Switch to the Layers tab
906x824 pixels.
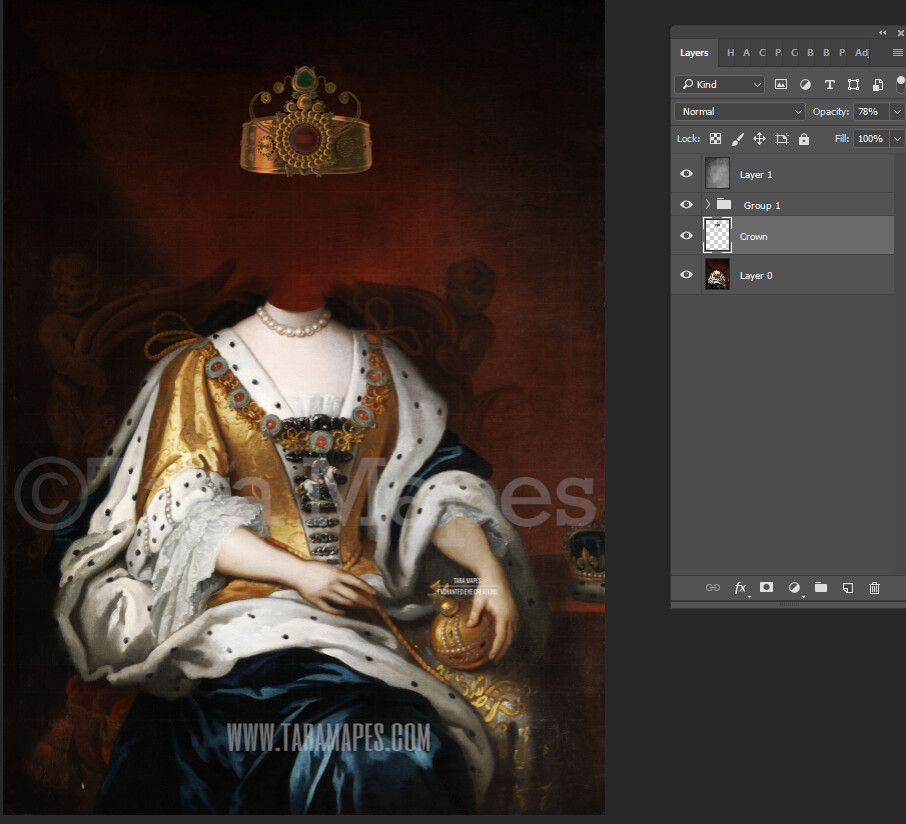pyautogui.click(x=694, y=52)
